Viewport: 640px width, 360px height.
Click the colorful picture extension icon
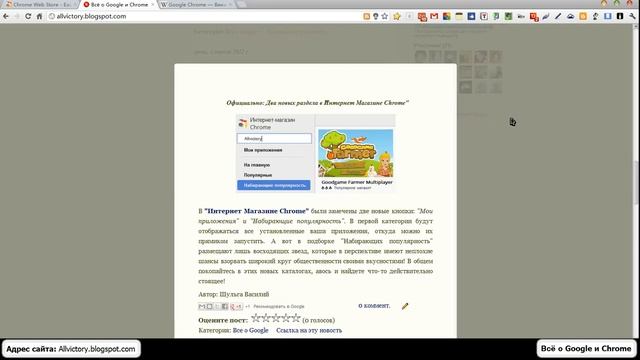[x=447, y=16]
